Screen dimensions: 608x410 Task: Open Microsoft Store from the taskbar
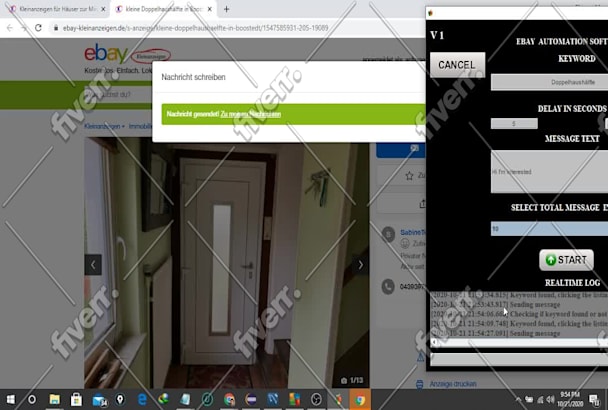(x=76, y=399)
